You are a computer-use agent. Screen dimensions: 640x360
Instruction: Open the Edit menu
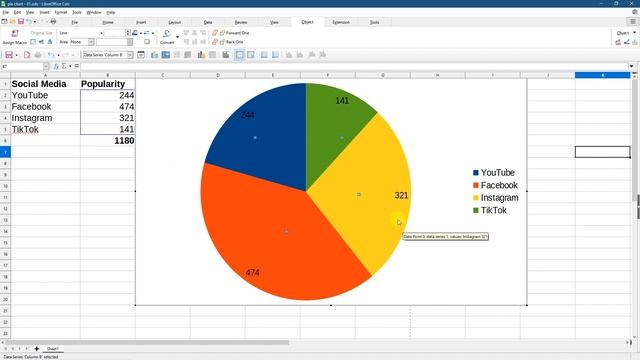click(17, 12)
